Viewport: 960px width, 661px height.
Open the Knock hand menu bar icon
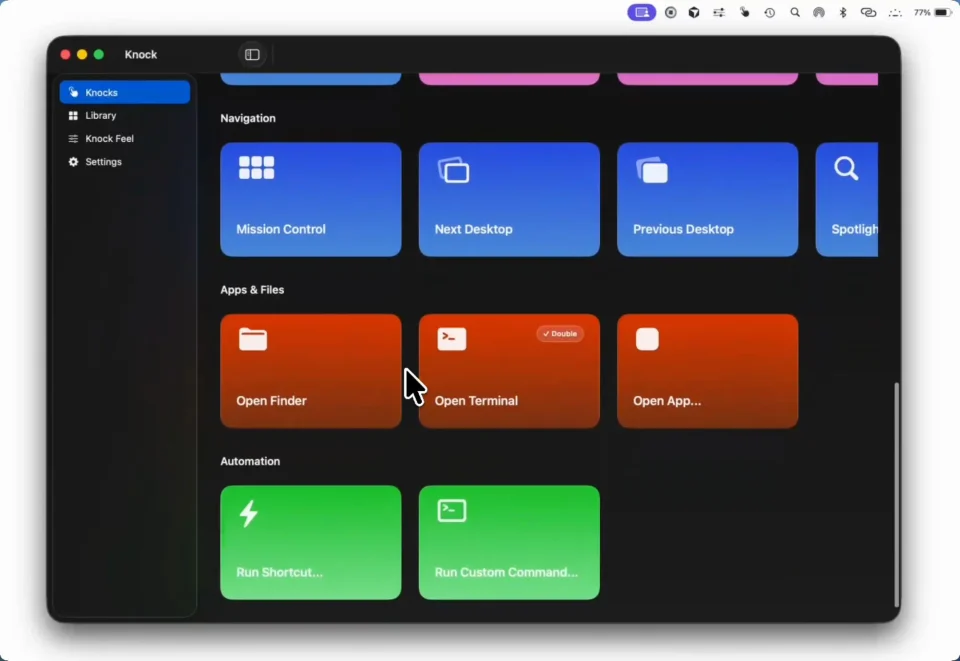(x=744, y=12)
